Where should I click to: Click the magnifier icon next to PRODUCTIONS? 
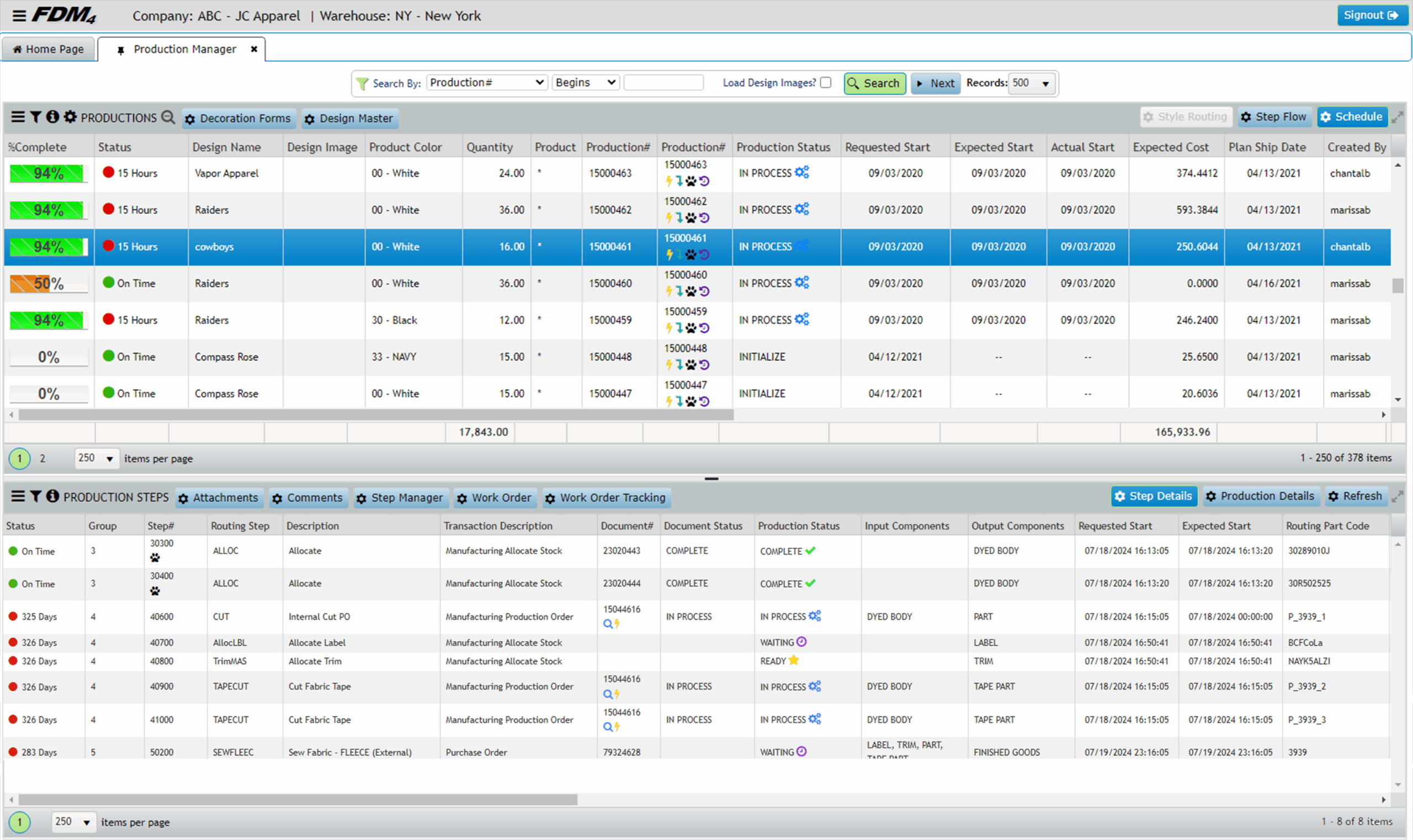[x=168, y=117]
